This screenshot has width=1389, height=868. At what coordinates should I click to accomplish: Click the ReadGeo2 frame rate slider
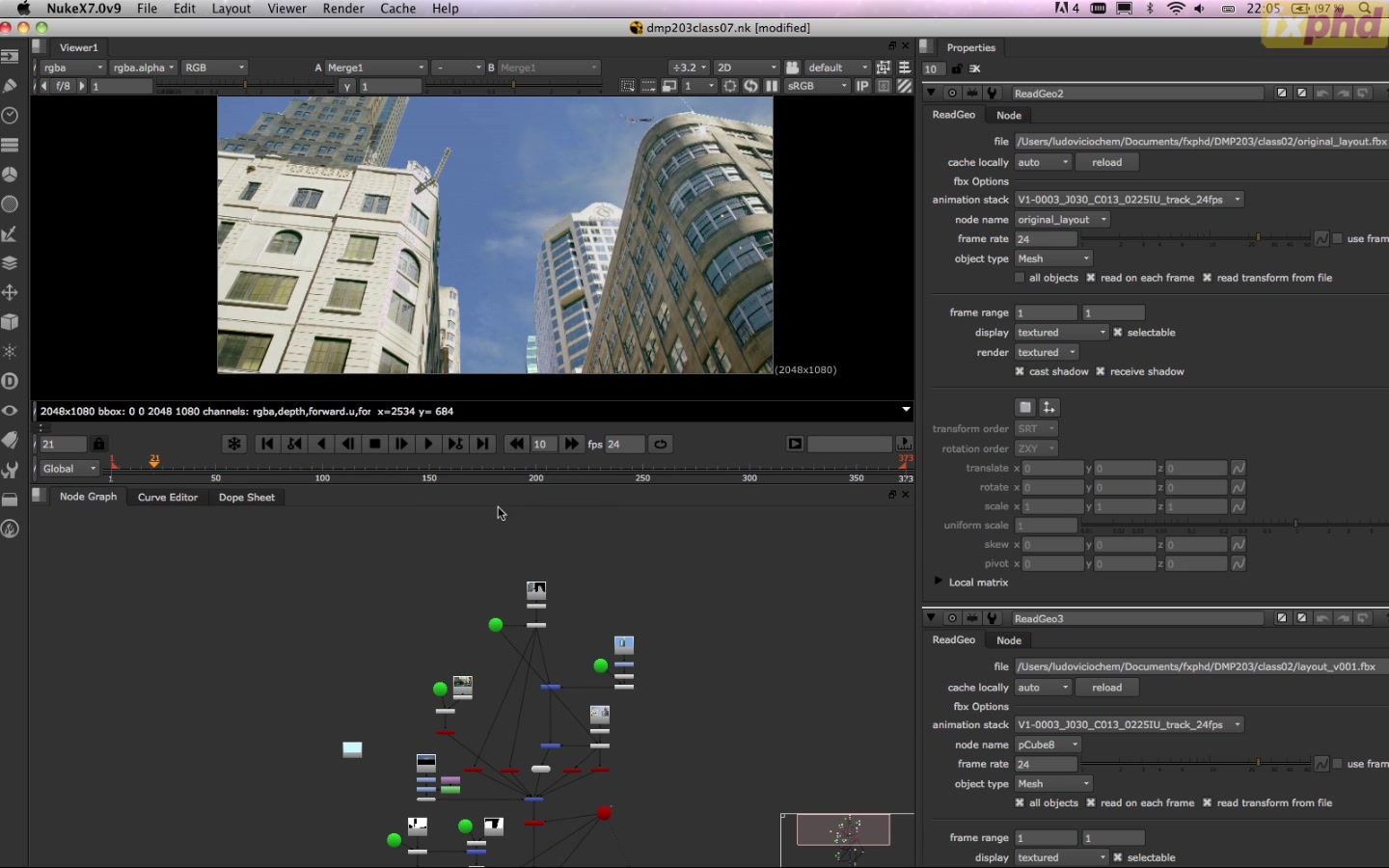[1196, 238]
